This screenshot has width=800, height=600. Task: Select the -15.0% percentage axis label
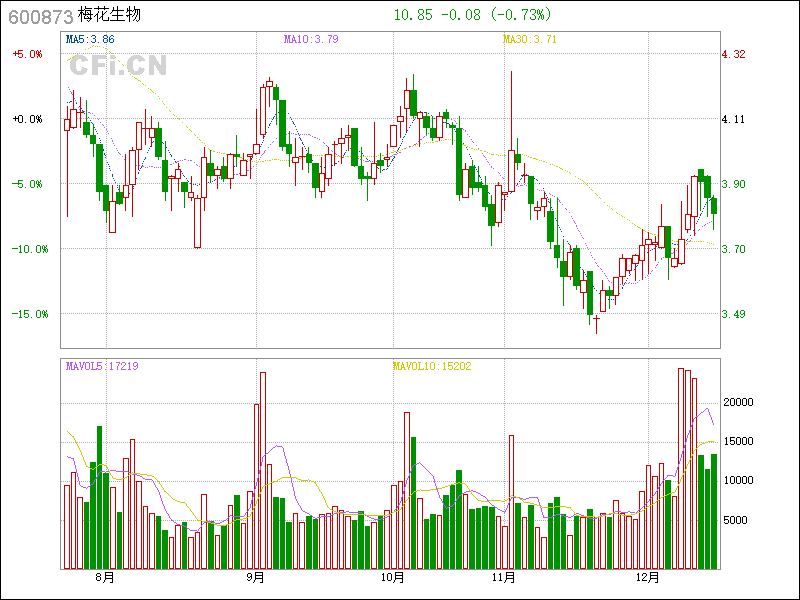28,314
